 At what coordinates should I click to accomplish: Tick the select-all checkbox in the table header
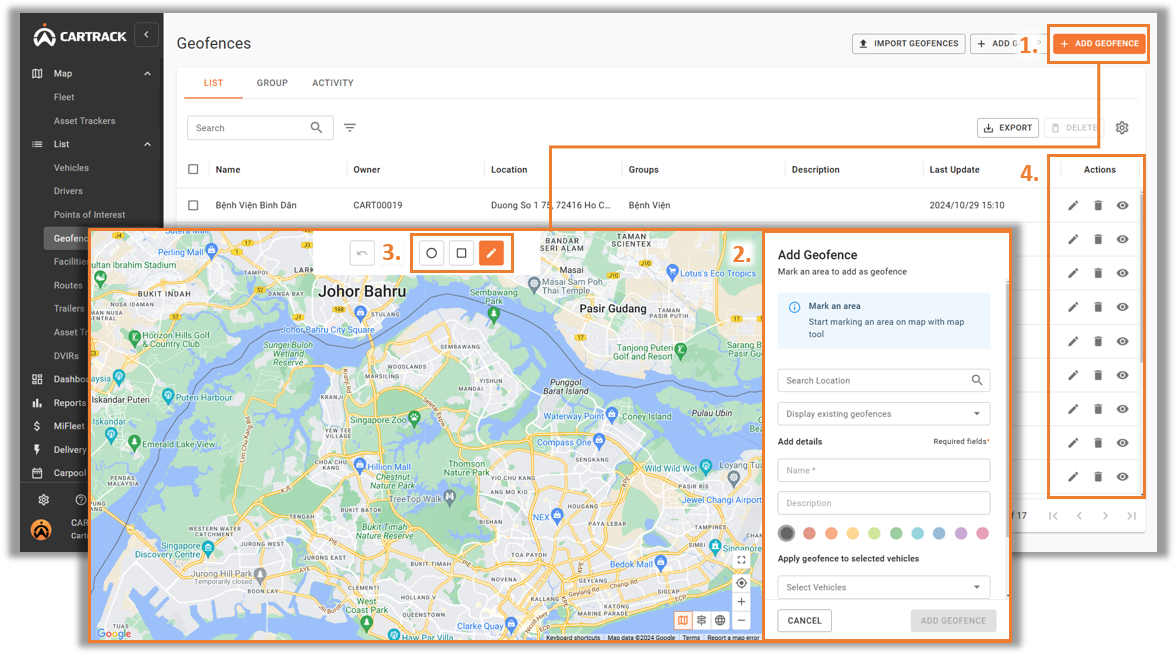coord(193,169)
